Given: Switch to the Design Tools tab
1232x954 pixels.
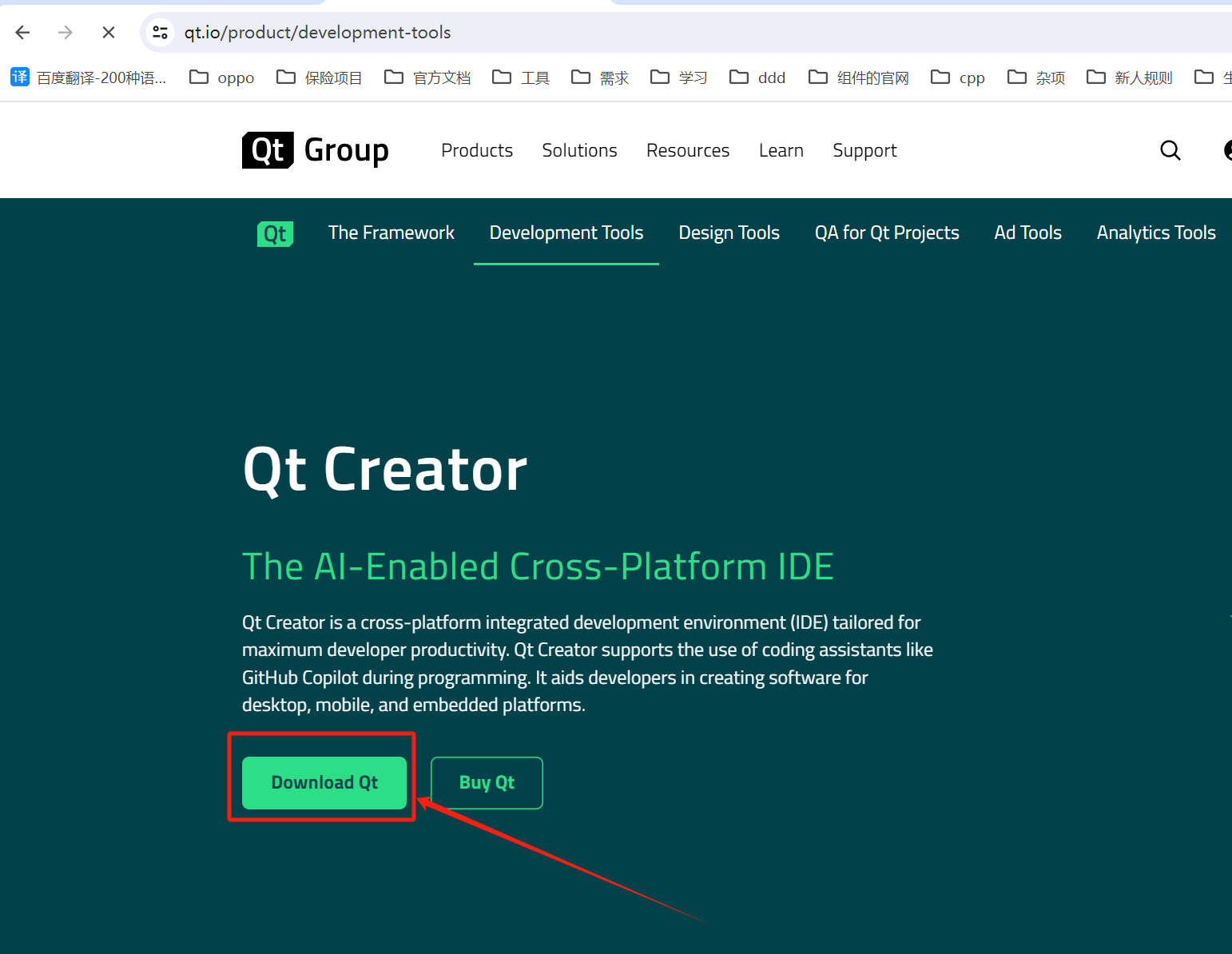Looking at the screenshot, I should (729, 233).
